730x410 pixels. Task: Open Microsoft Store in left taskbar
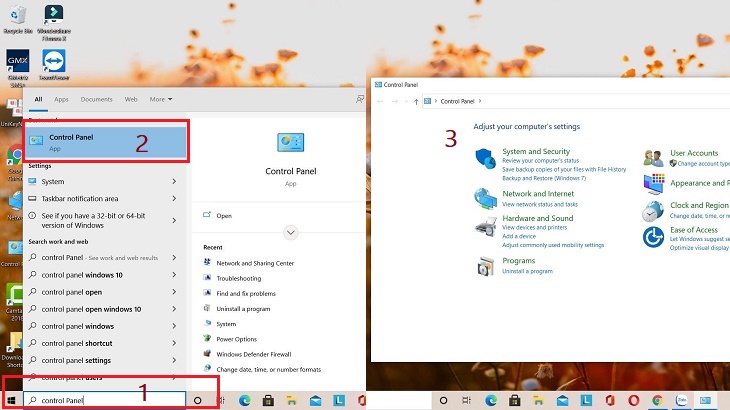[268, 400]
